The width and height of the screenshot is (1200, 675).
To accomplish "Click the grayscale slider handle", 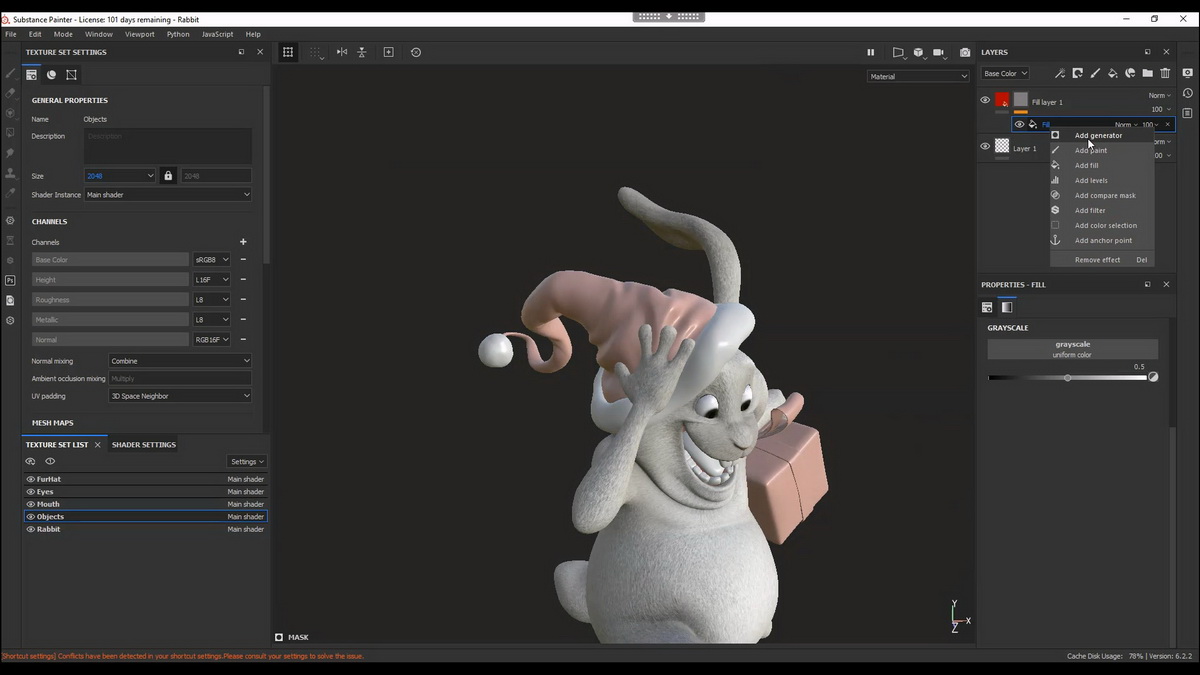I will coord(1068,378).
